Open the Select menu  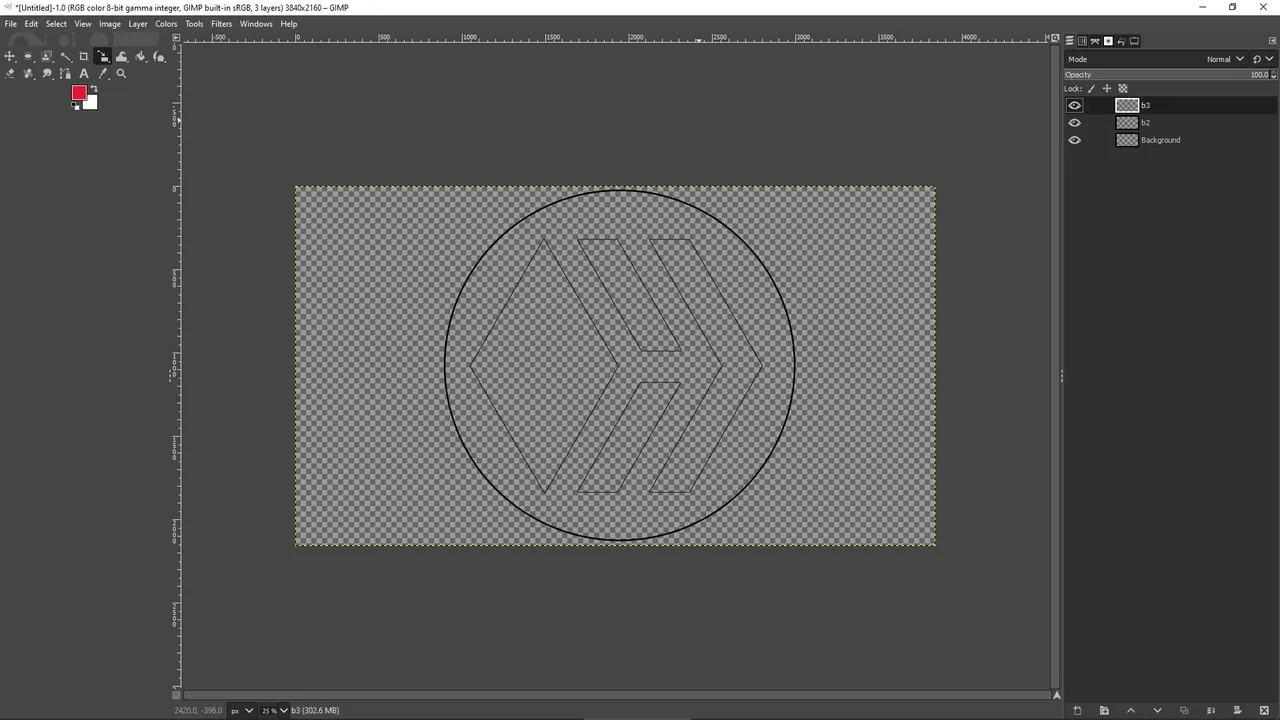[56, 24]
